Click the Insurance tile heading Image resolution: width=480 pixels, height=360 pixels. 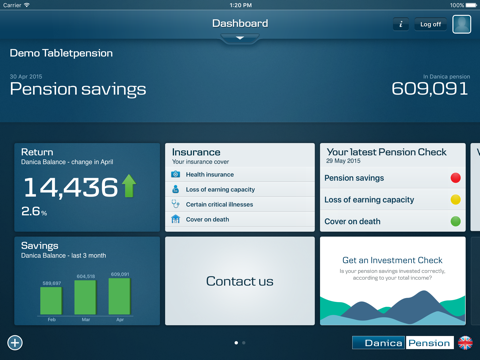pyautogui.click(x=196, y=152)
